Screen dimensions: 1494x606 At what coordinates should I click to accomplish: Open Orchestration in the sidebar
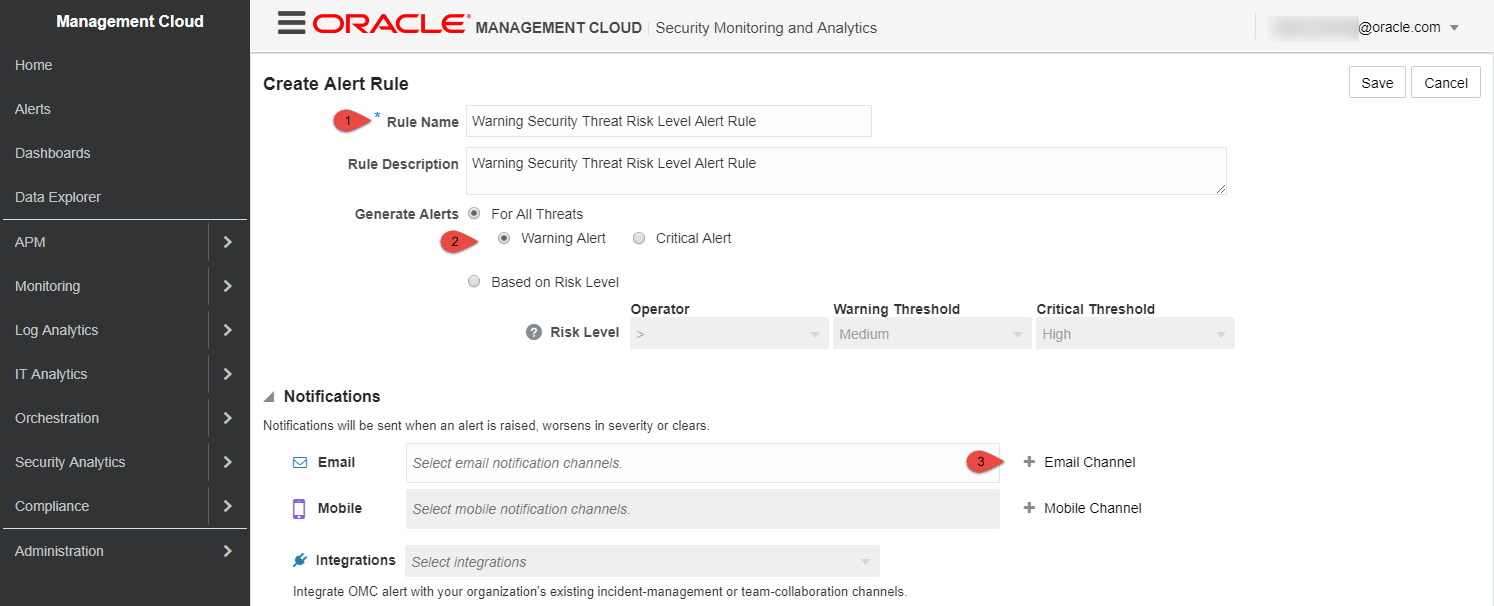pyautogui.click(x=57, y=418)
